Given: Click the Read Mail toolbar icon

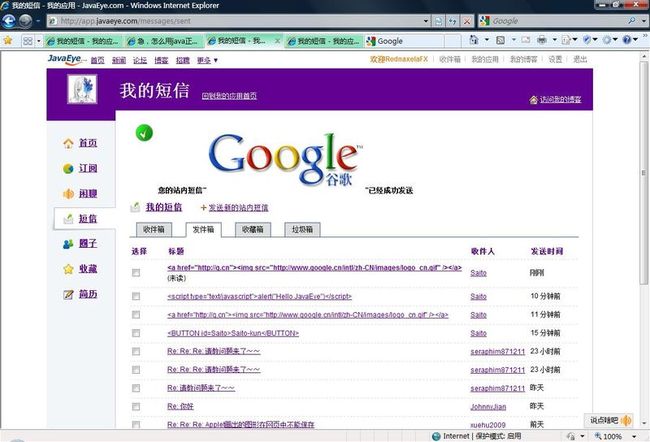Looking at the screenshot, I should (526, 40).
